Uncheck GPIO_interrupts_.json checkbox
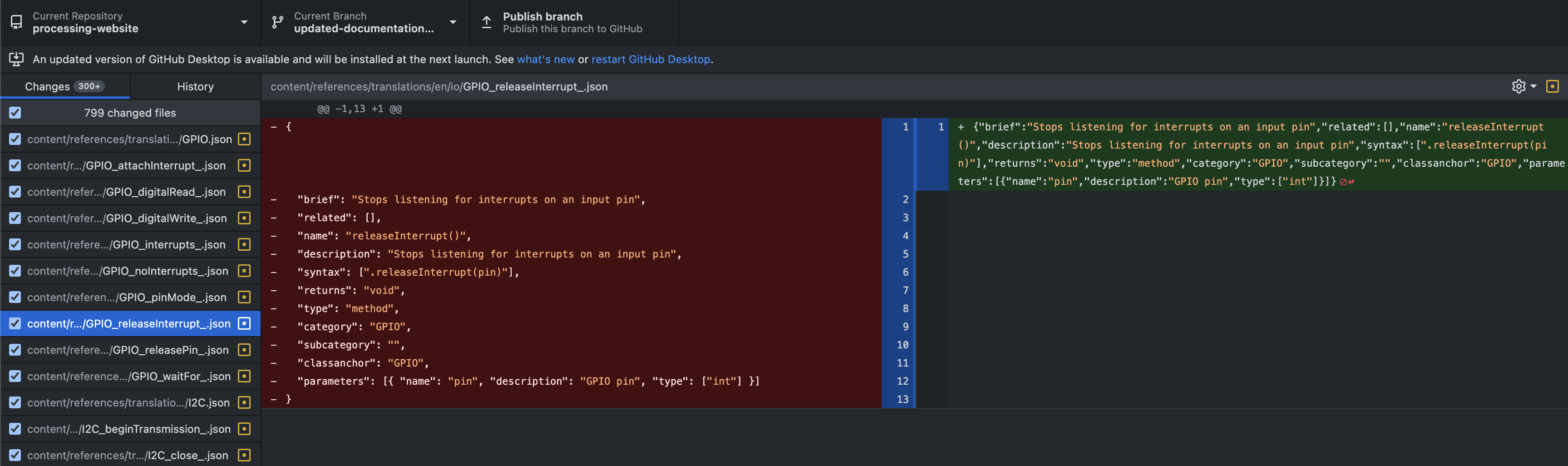The height and width of the screenshot is (466, 1568). click(15, 244)
